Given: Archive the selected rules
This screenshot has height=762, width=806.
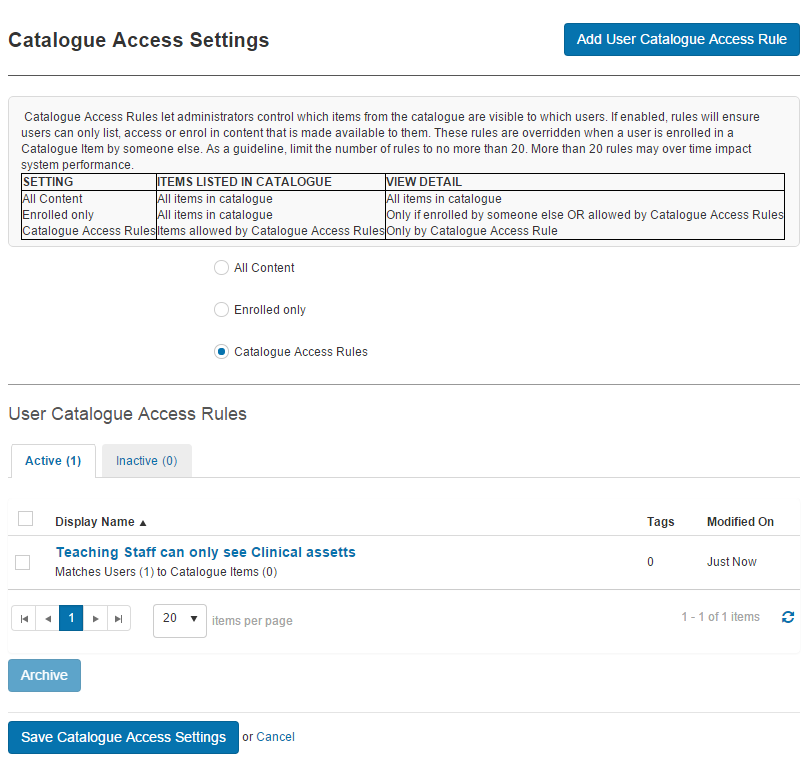Looking at the screenshot, I should point(44,675).
